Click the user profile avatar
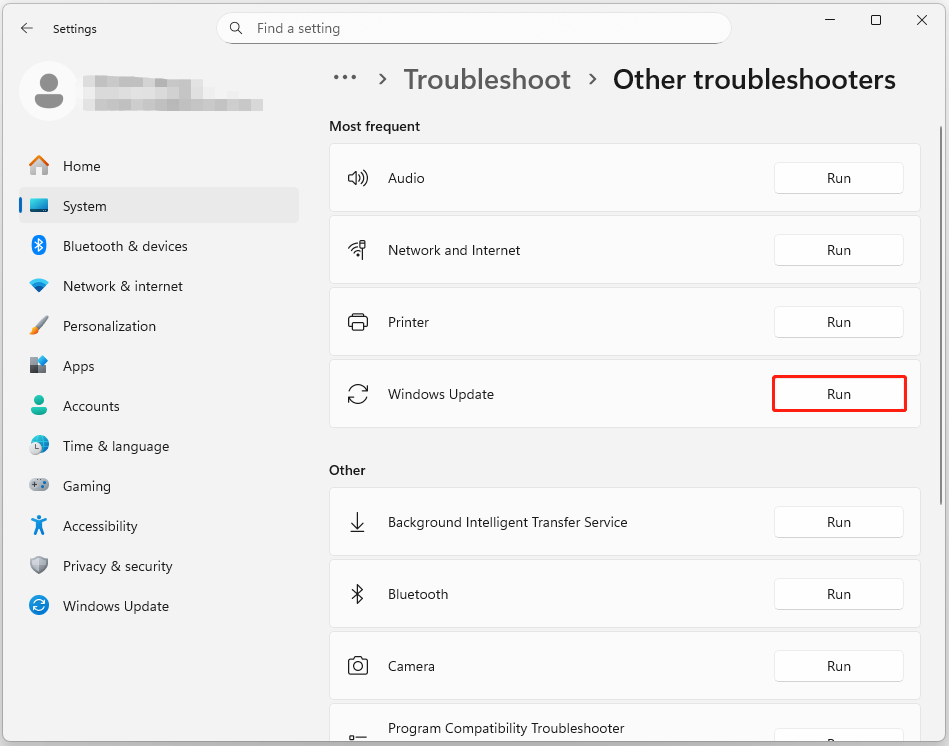 [48, 90]
